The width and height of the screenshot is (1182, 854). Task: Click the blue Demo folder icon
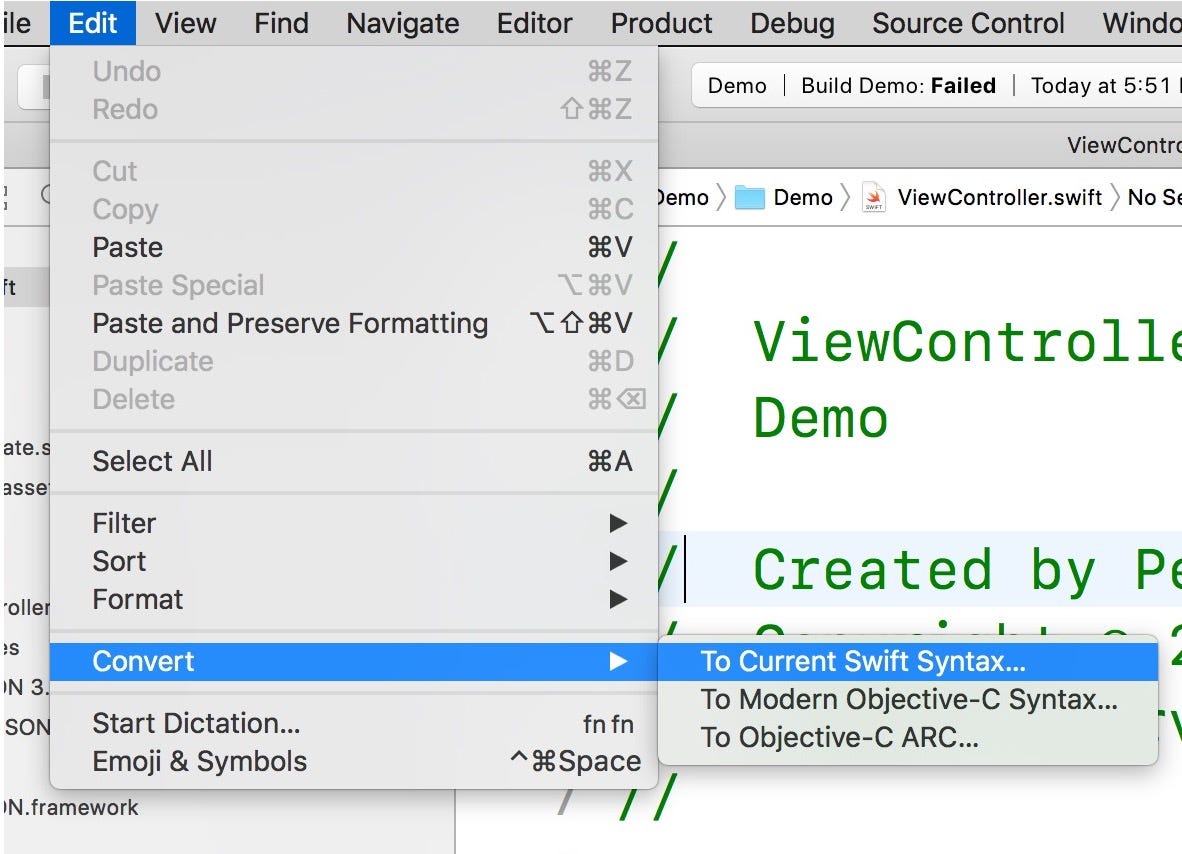click(x=749, y=197)
